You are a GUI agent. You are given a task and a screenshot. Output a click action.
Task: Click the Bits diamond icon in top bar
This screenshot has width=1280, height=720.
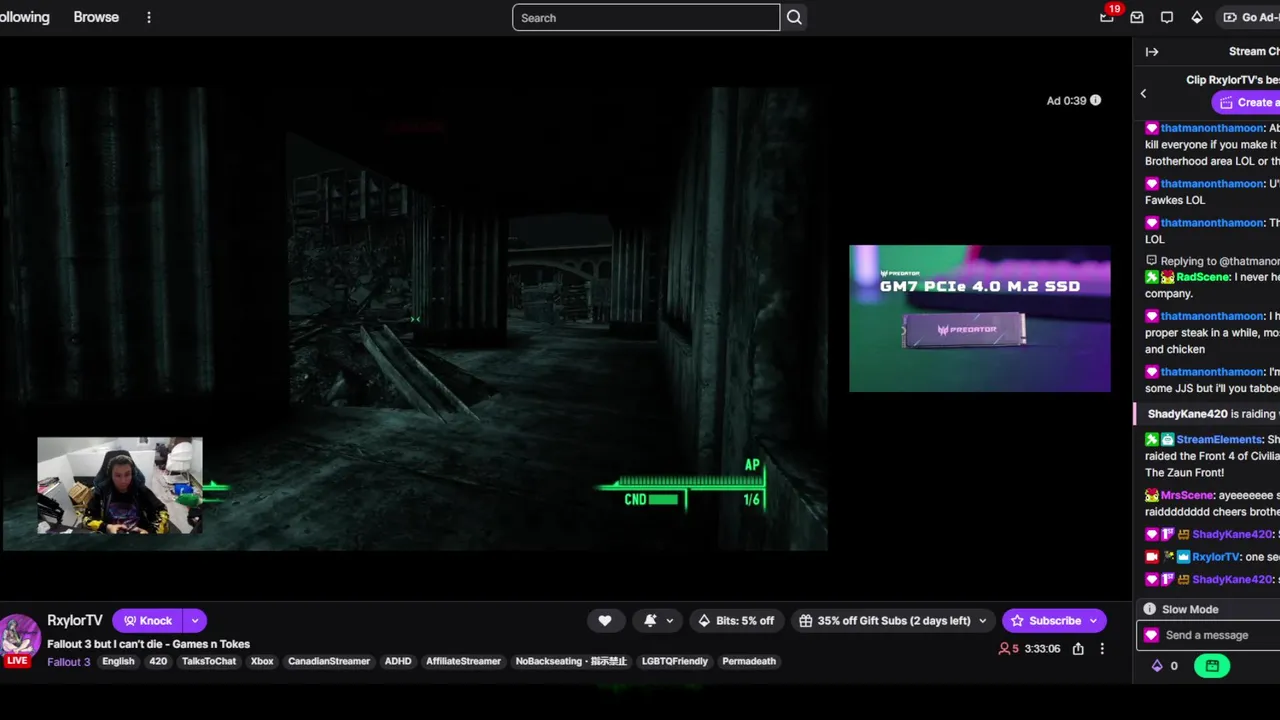click(x=1197, y=17)
